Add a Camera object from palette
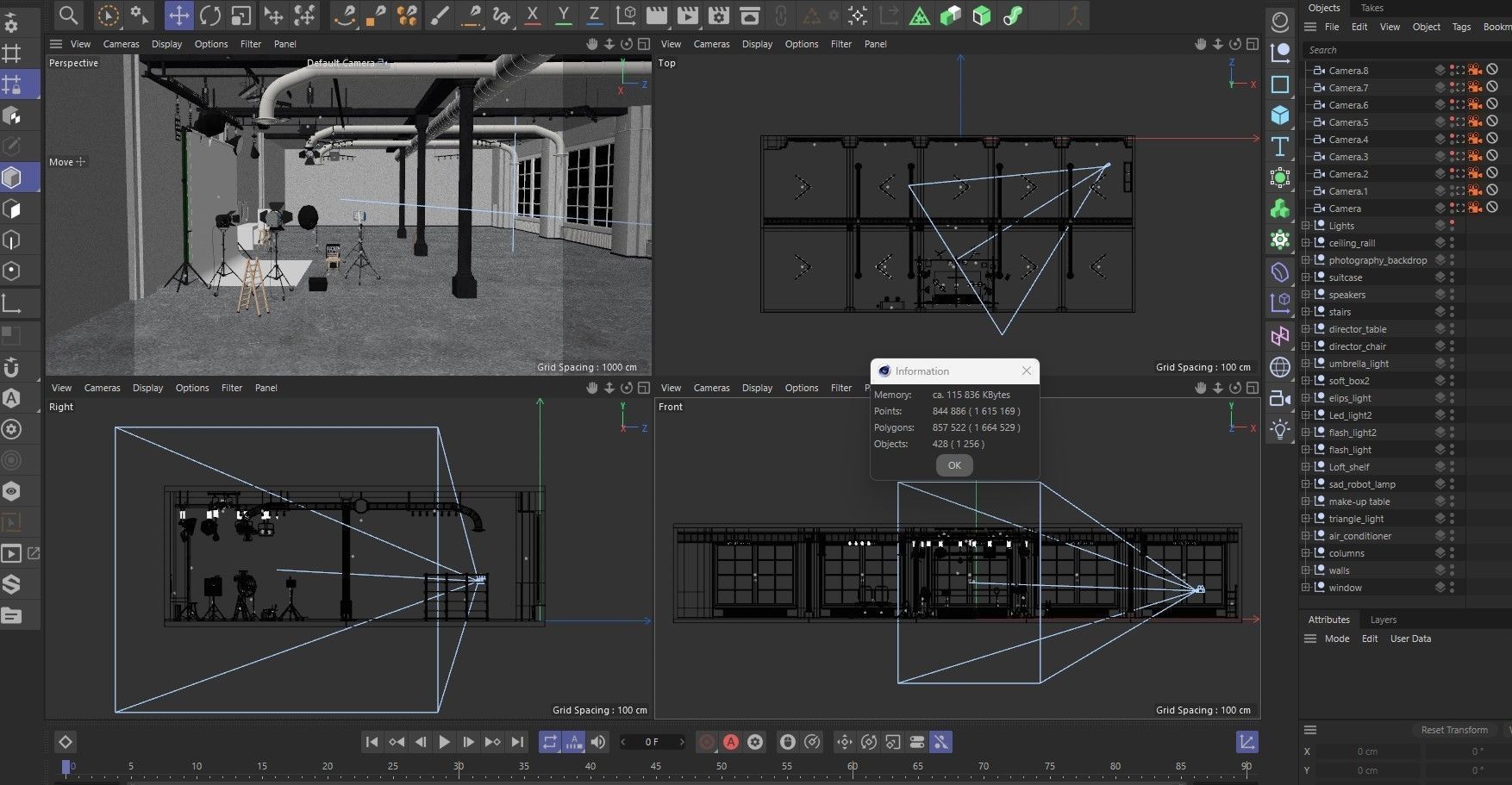The width and height of the screenshot is (1512, 785). (x=1280, y=398)
